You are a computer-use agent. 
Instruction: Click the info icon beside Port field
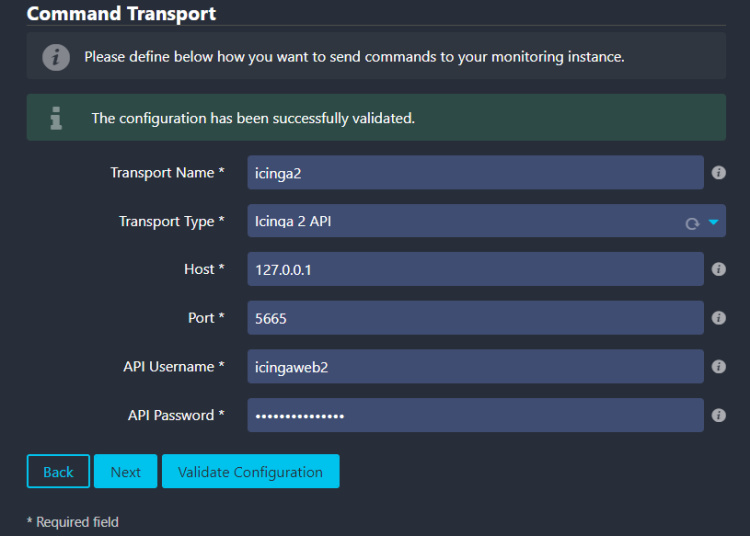coord(718,318)
